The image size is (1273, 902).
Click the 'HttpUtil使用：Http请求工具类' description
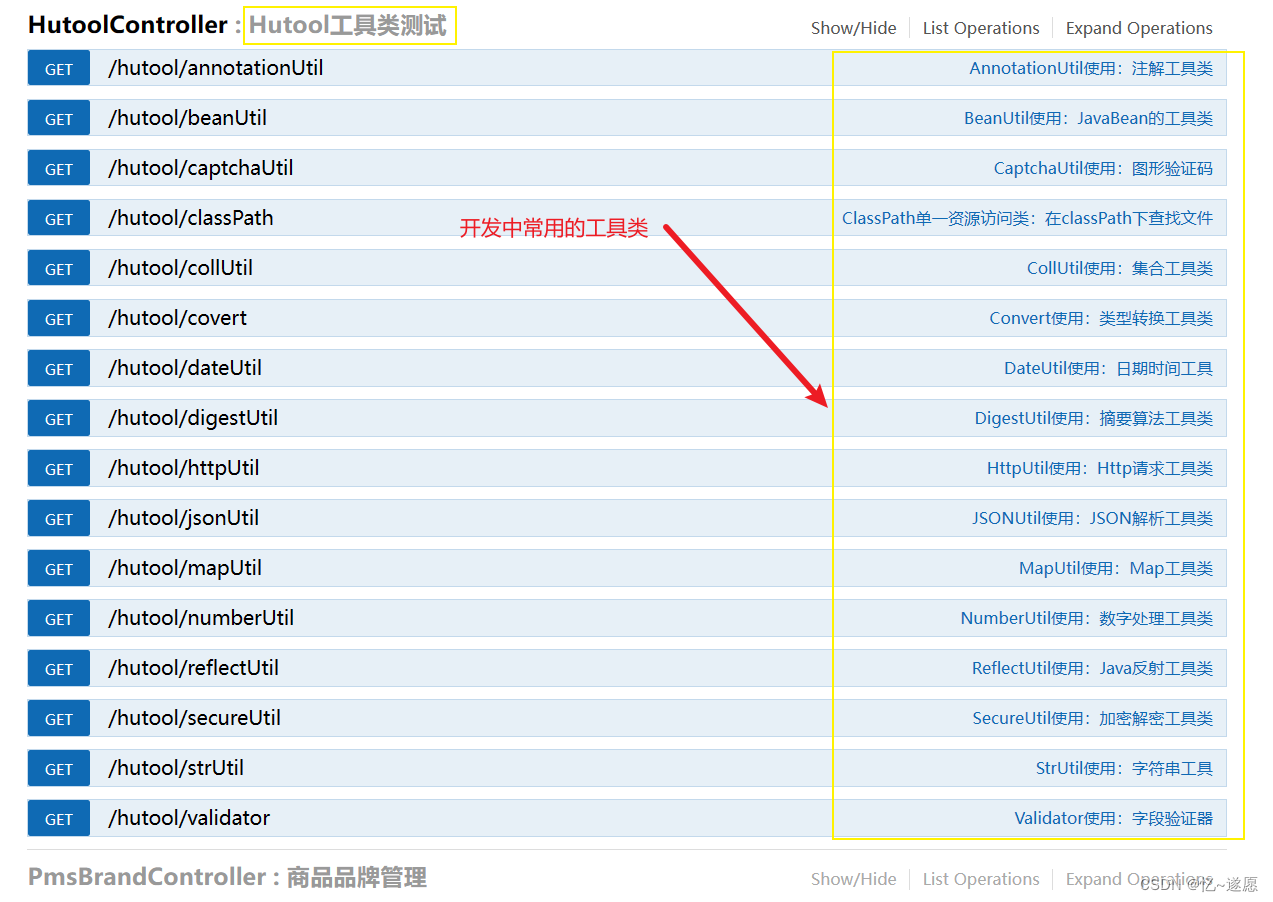tap(1100, 469)
